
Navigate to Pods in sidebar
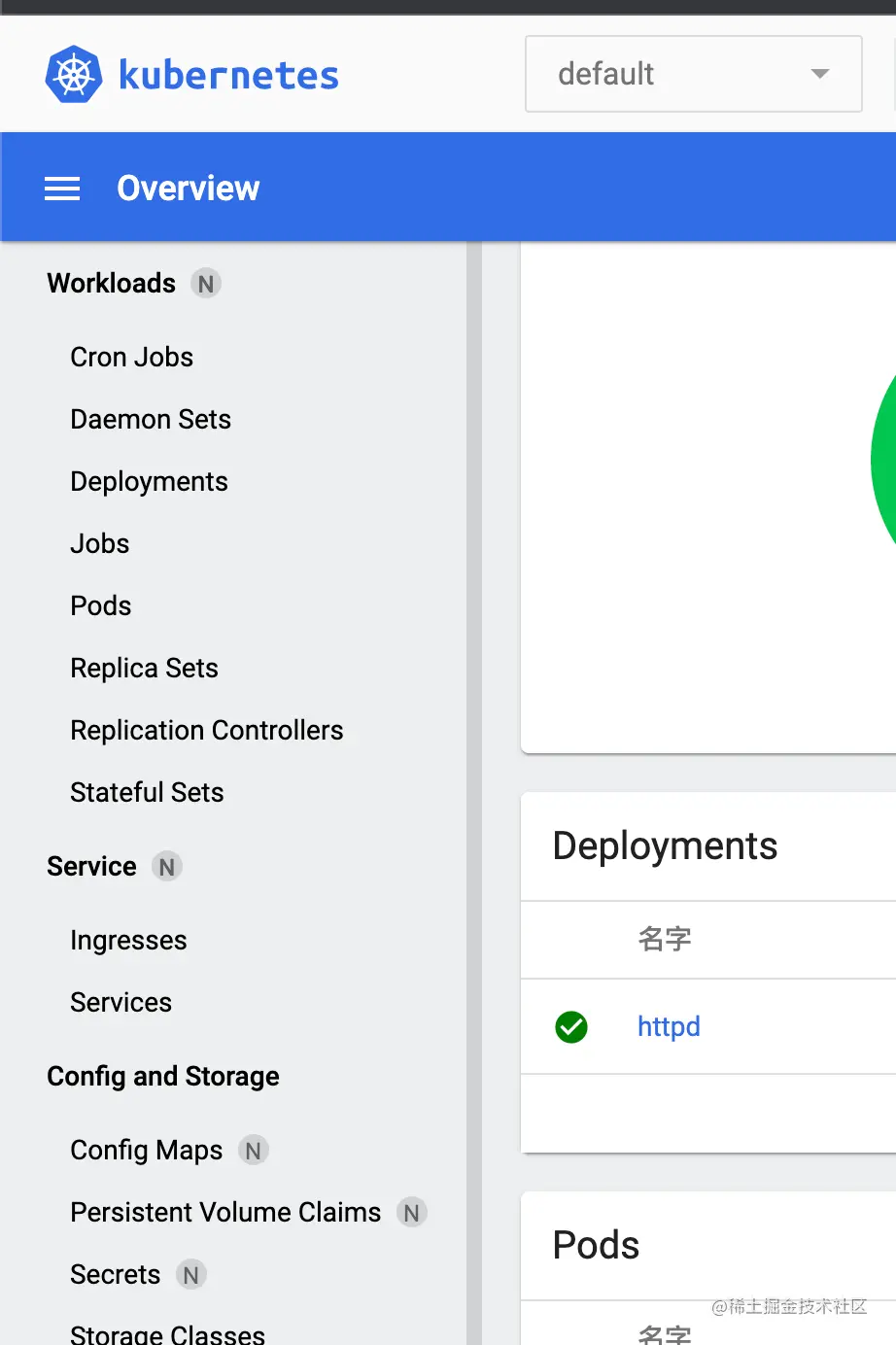click(101, 606)
